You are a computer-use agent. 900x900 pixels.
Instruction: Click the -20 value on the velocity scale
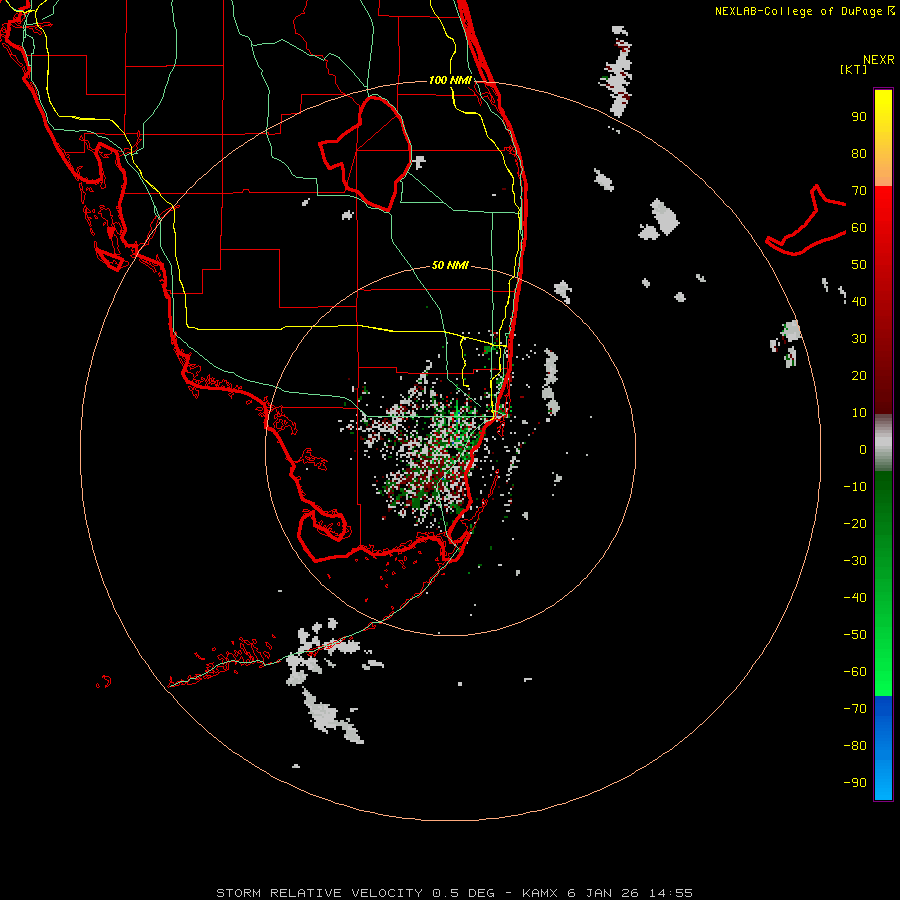pos(855,523)
